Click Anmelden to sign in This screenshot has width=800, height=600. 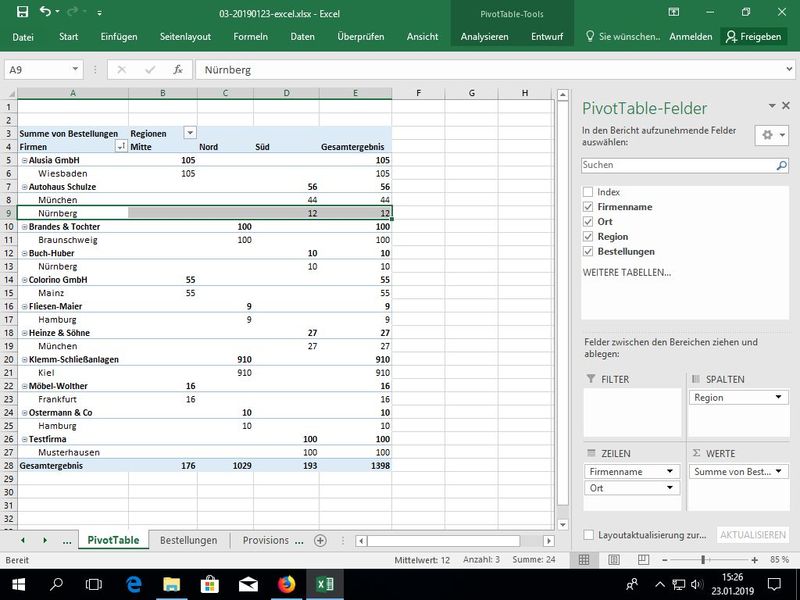[691, 37]
